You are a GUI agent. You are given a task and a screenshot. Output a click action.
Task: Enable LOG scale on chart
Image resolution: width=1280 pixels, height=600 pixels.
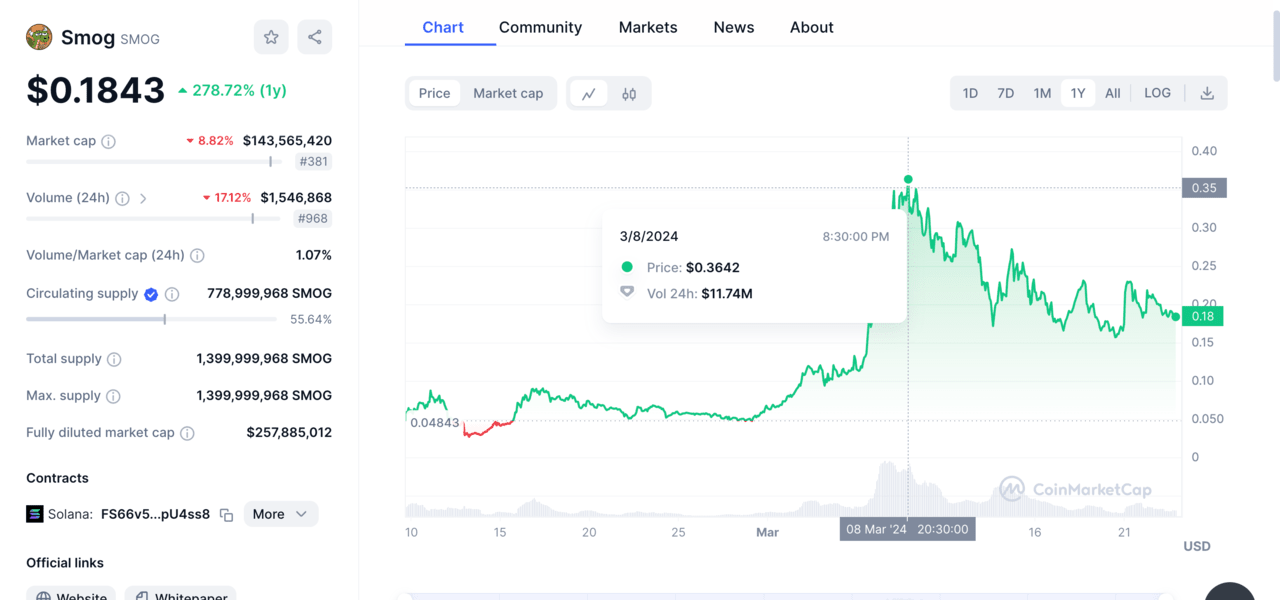point(1157,93)
